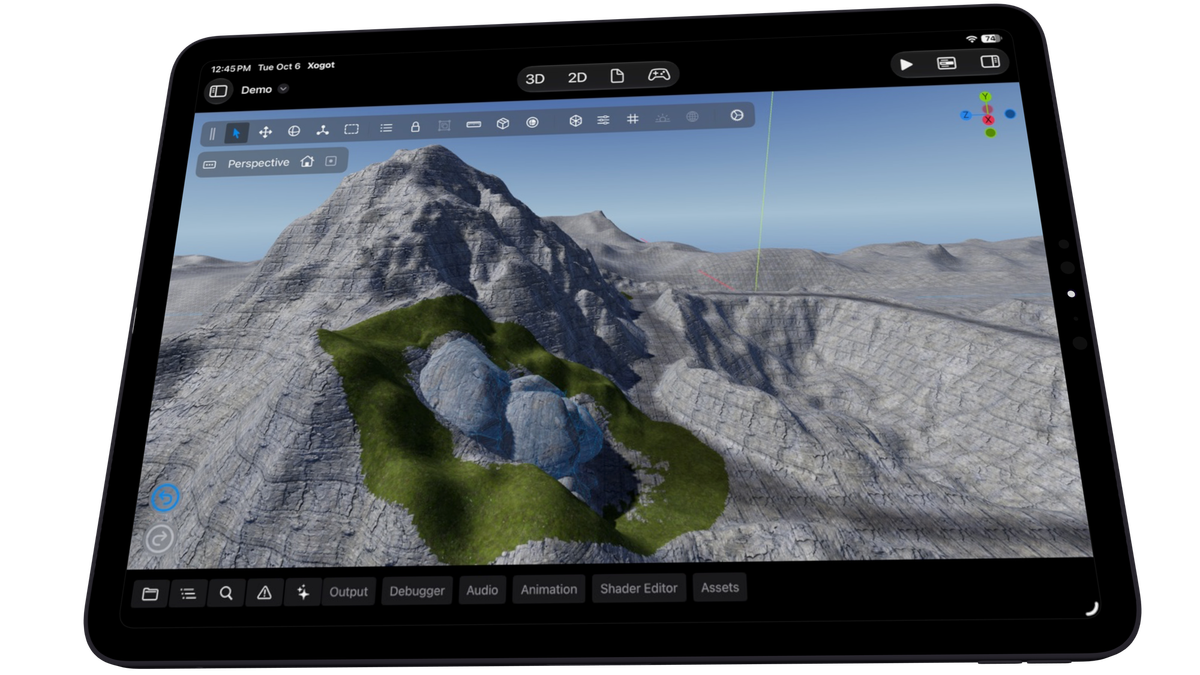Viewport: 1200px width, 675px height.
Task: Enable the dashed rectangle selection tool
Action: pos(352,129)
